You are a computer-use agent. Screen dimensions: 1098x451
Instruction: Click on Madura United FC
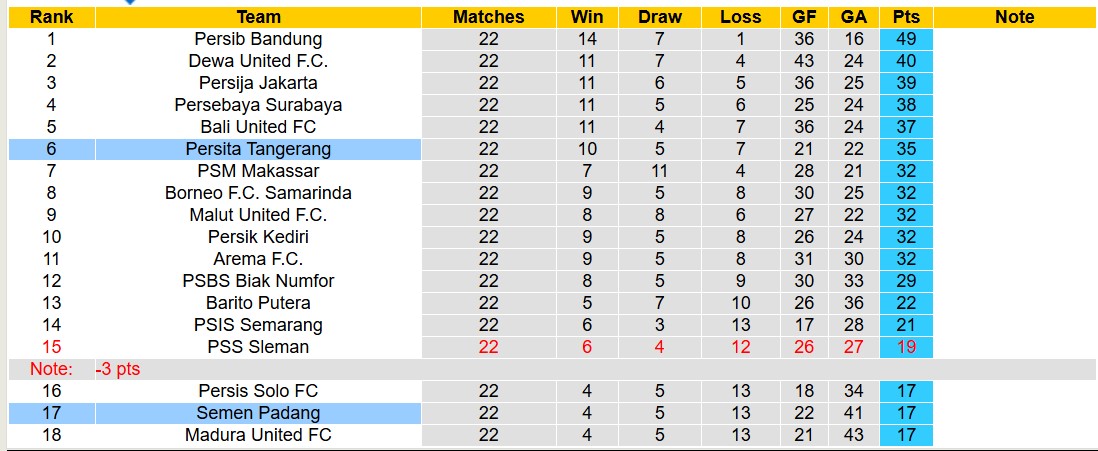pos(258,435)
